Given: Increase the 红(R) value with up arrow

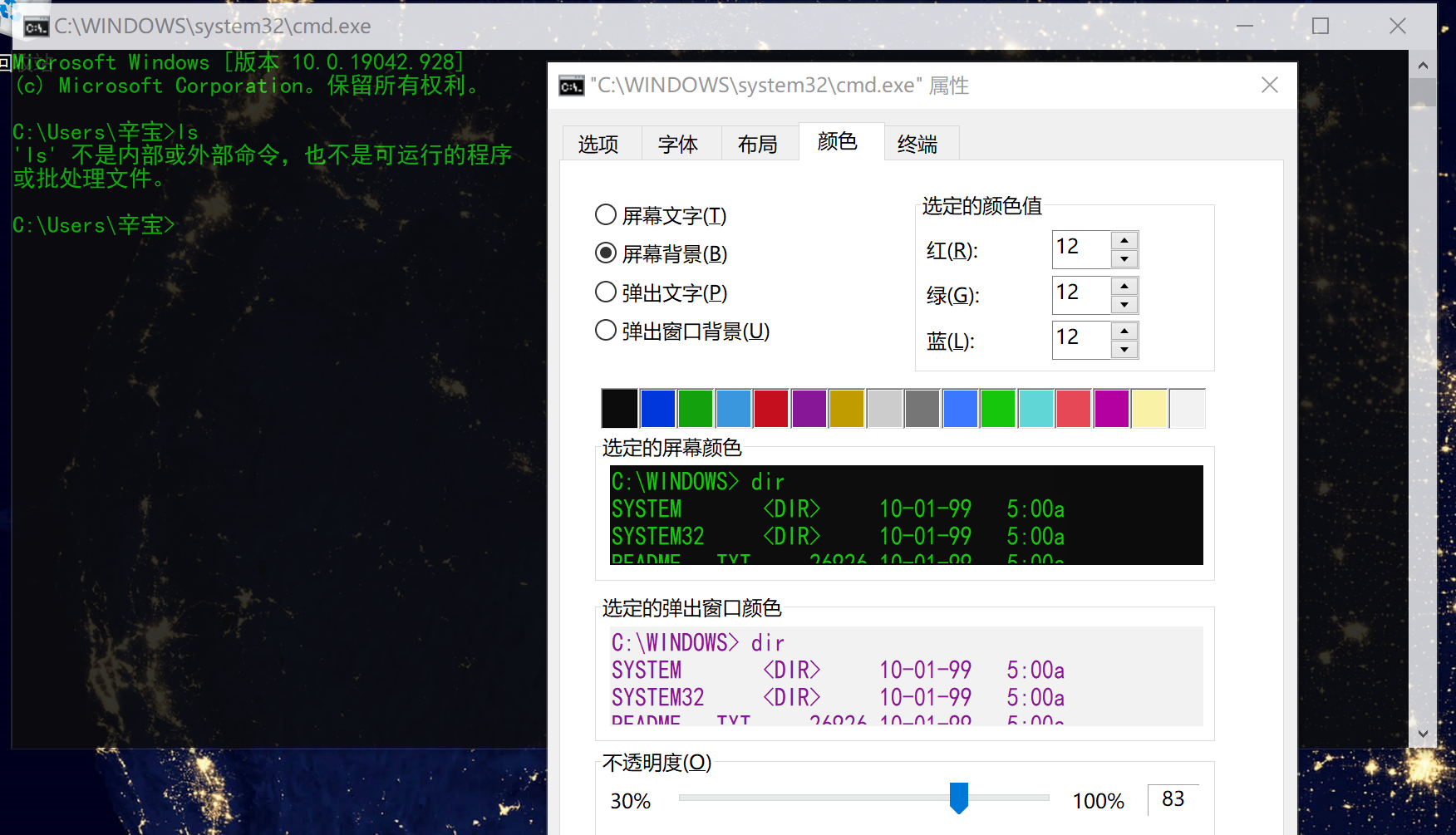Looking at the screenshot, I should pyautogui.click(x=1124, y=240).
